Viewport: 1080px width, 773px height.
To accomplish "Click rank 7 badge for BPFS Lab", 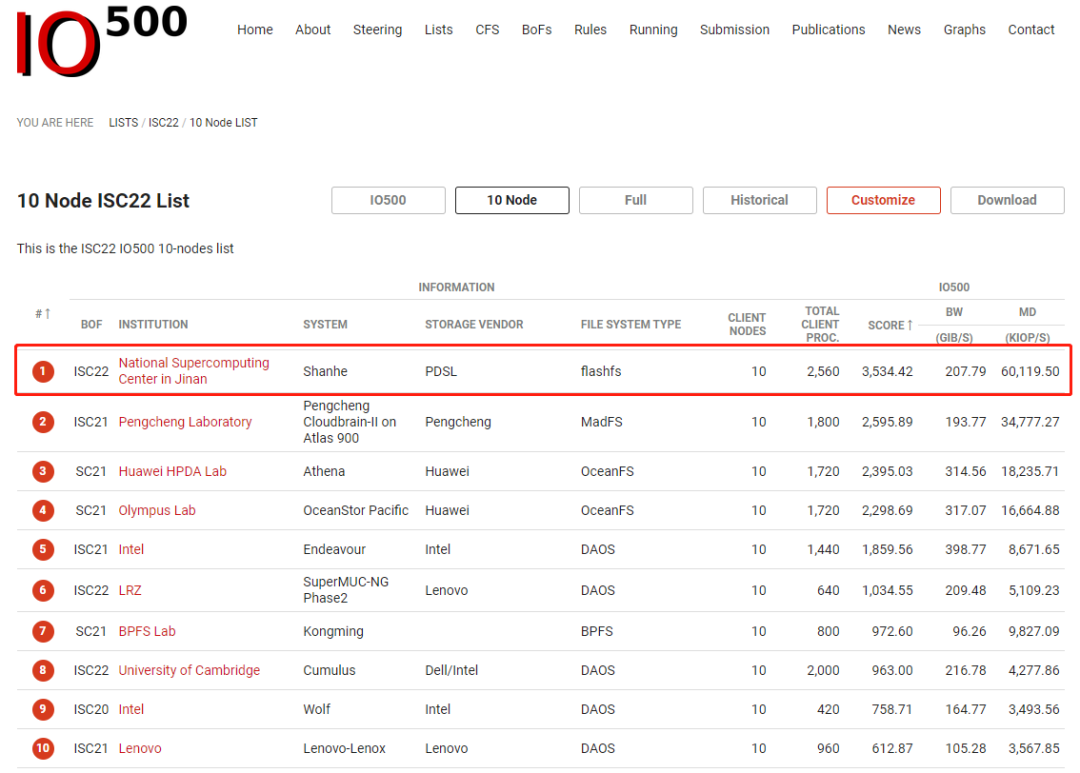I will [x=43, y=631].
